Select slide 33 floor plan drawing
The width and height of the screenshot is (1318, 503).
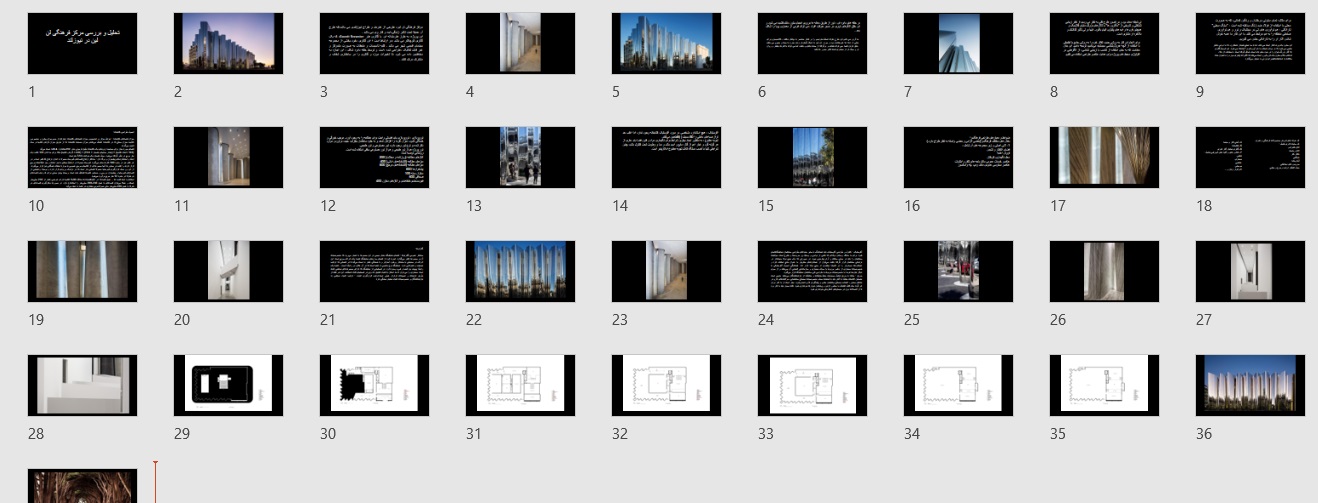(x=812, y=385)
